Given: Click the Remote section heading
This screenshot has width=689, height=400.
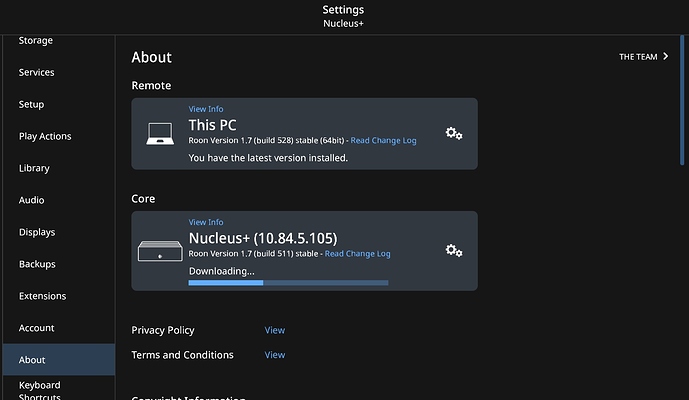Looking at the screenshot, I should (x=151, y=85).
